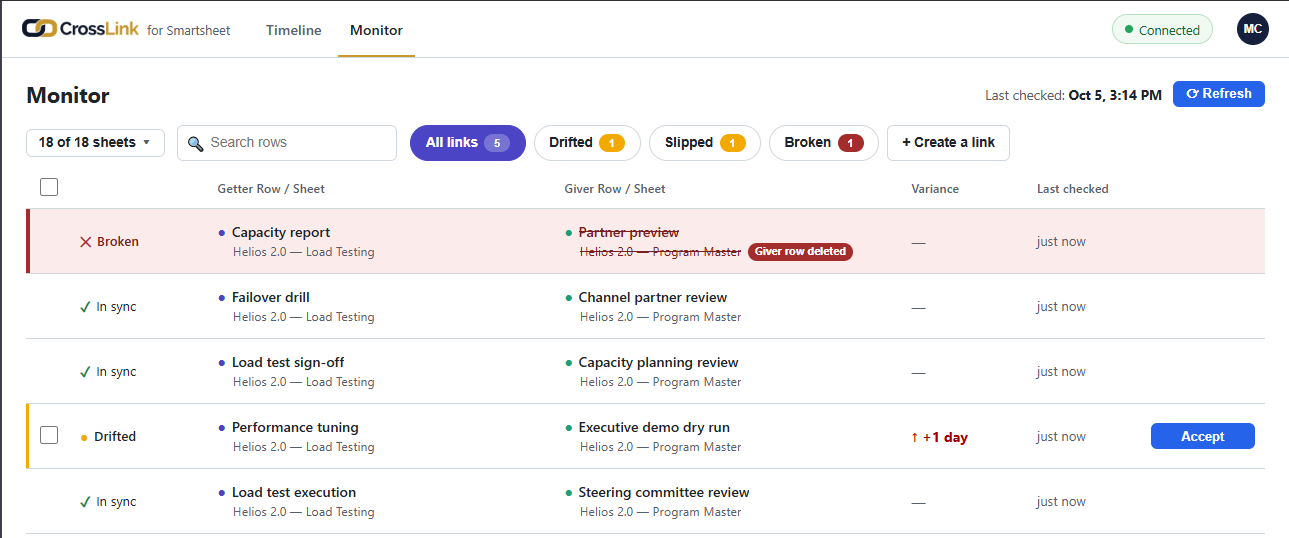The height and width of the screenshot is (538, 1289).
Task: Click the Last checked column header
Action: (1073, 189)
